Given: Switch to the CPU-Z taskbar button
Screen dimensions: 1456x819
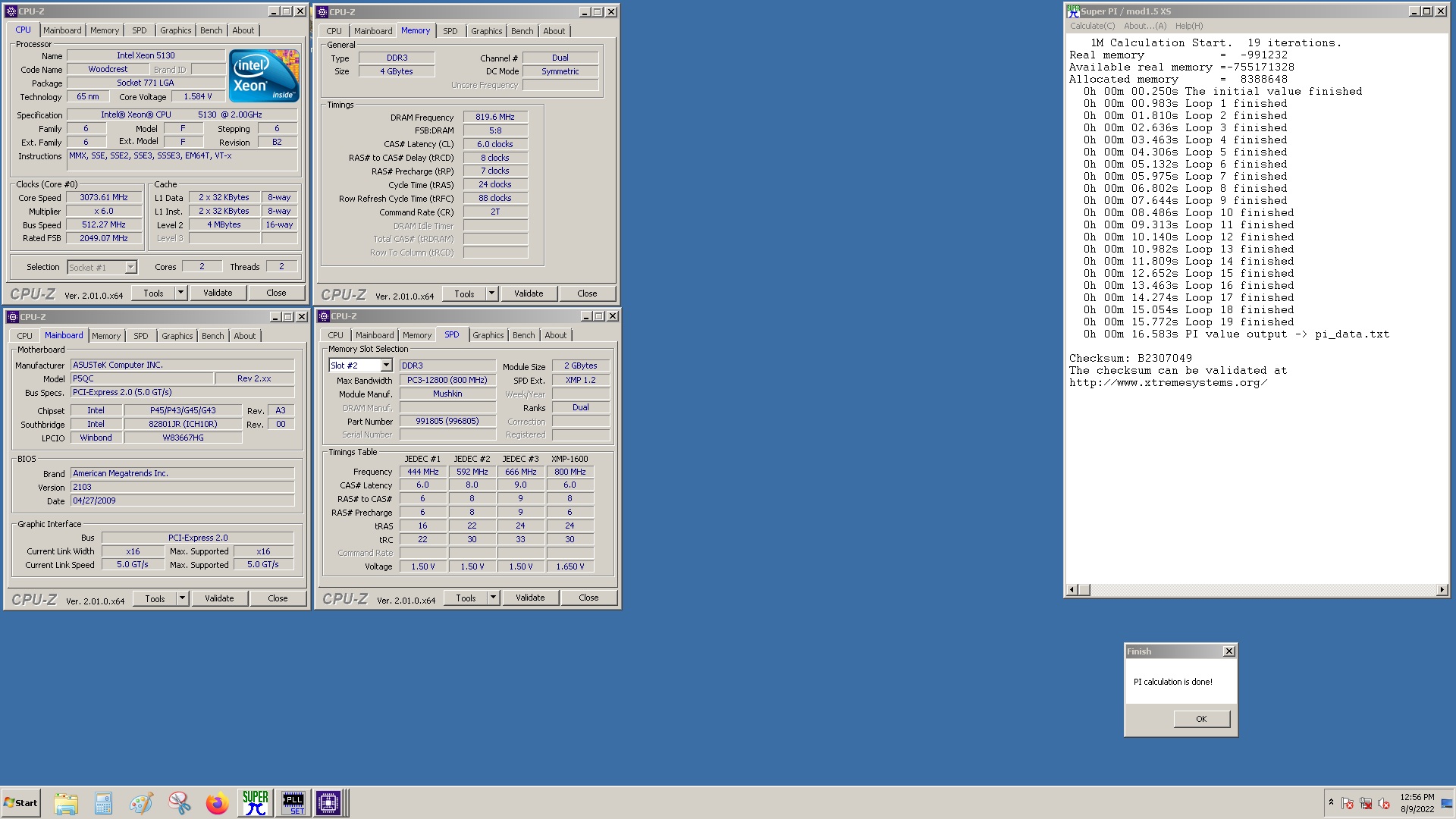Looking at the screenshot, I should (329, 803).
